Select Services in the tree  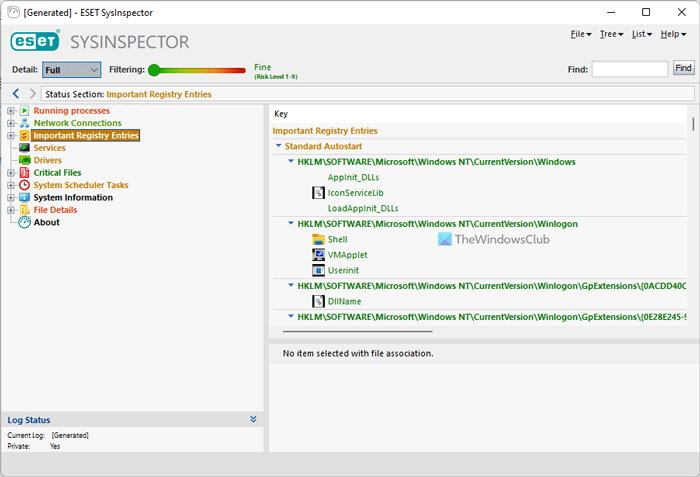coord(50,148)
